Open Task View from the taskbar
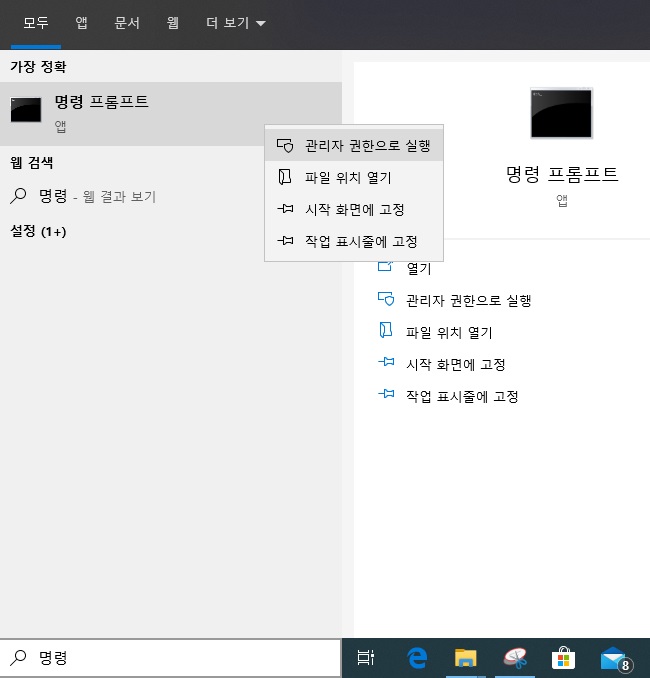 point(365,658)
